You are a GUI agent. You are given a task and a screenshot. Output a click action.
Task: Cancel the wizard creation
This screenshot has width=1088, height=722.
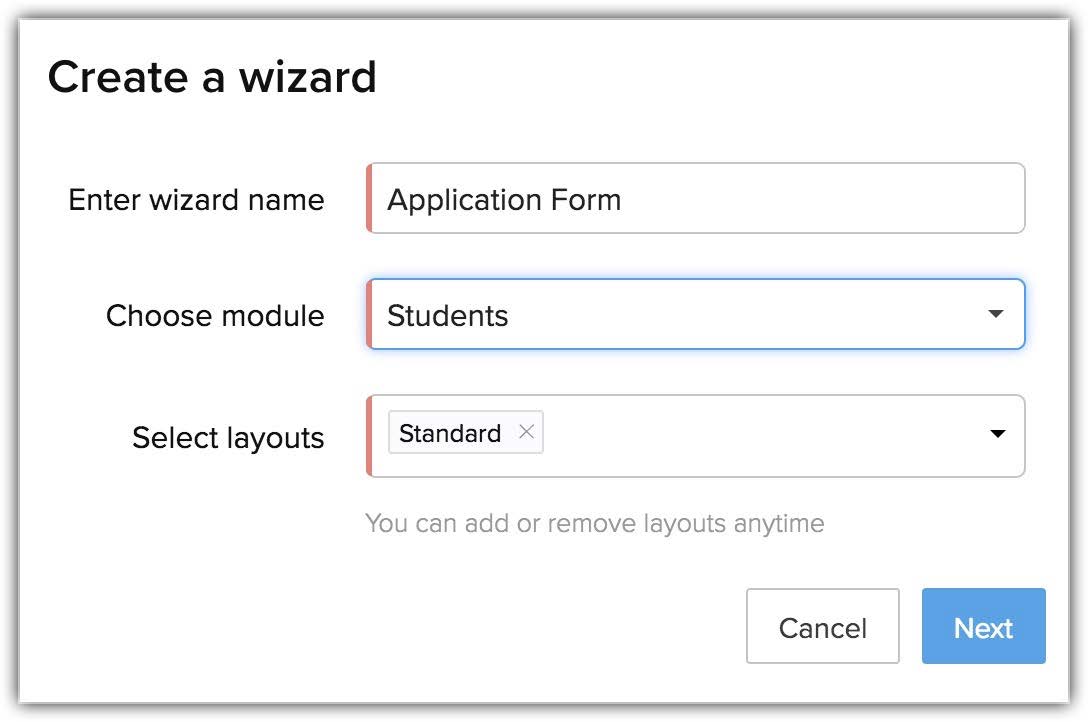point(822,627)
